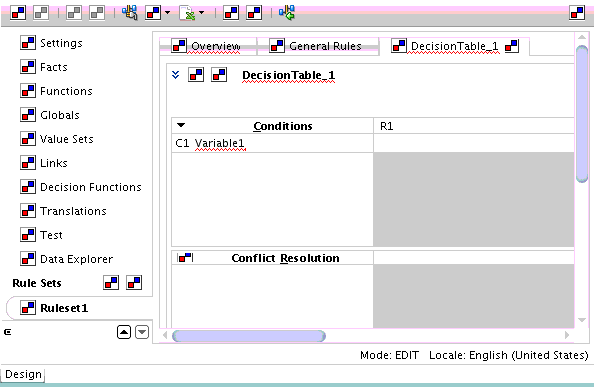Click the Data Explorer icon
The width and height of the screenshot is (594, 387).
point(28,259)
